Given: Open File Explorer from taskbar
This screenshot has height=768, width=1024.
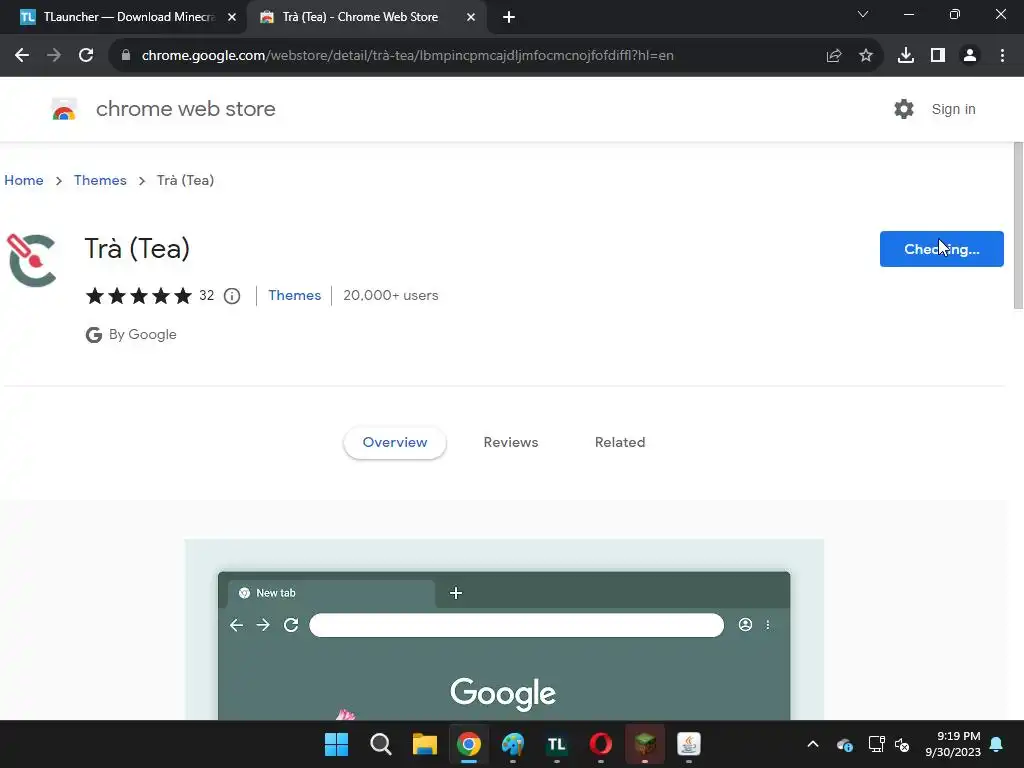Looking at the screenshot, I should (424, 744).
